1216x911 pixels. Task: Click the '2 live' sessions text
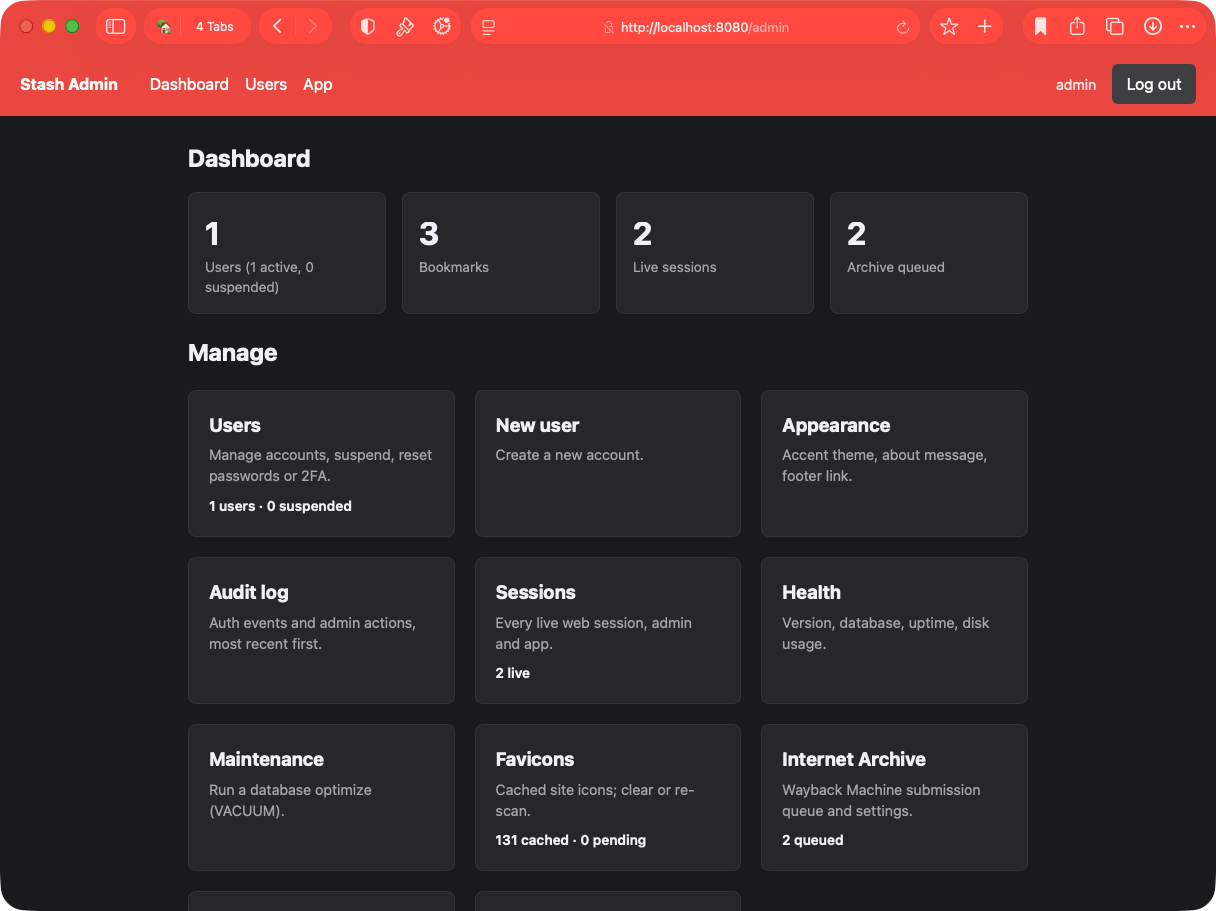(513, 673)
